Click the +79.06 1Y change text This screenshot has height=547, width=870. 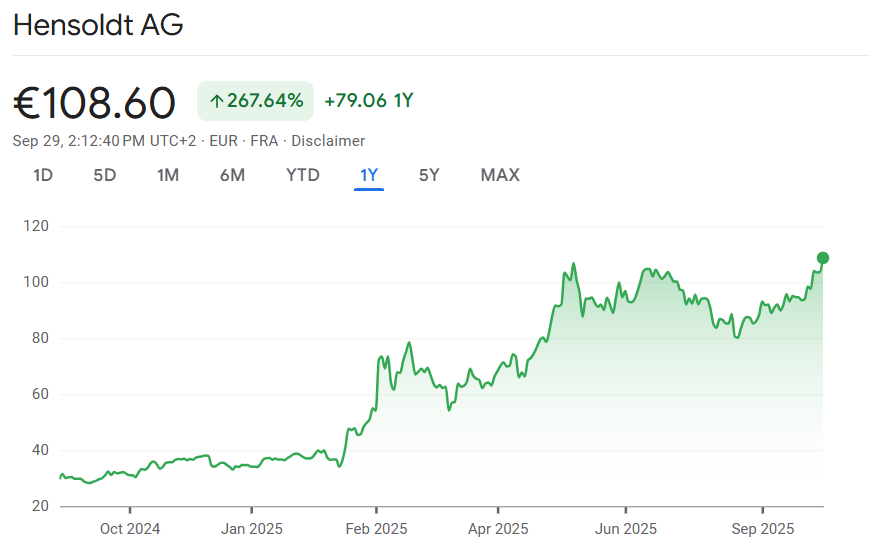tap(369, 100)
